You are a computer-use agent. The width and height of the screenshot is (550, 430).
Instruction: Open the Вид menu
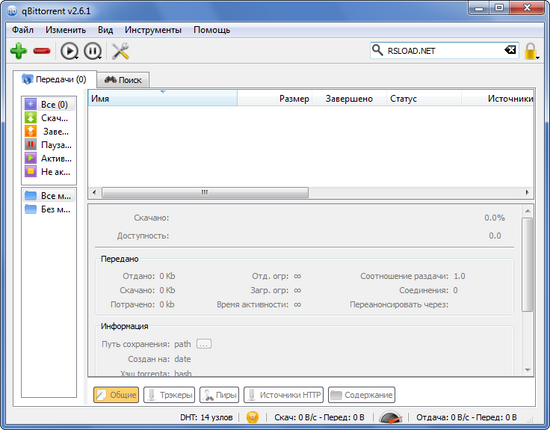coord(105,30)
